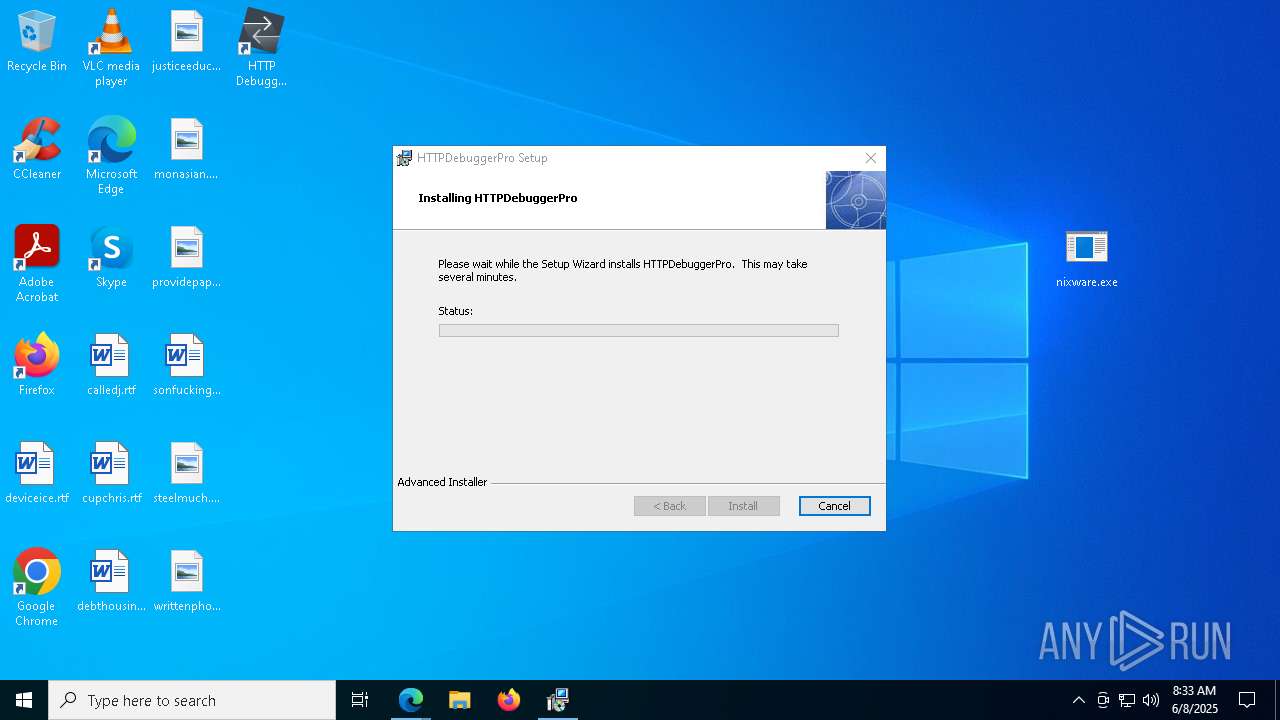Select the cupchris.rtf document
1280x720 pixels.
pos(111,473)
